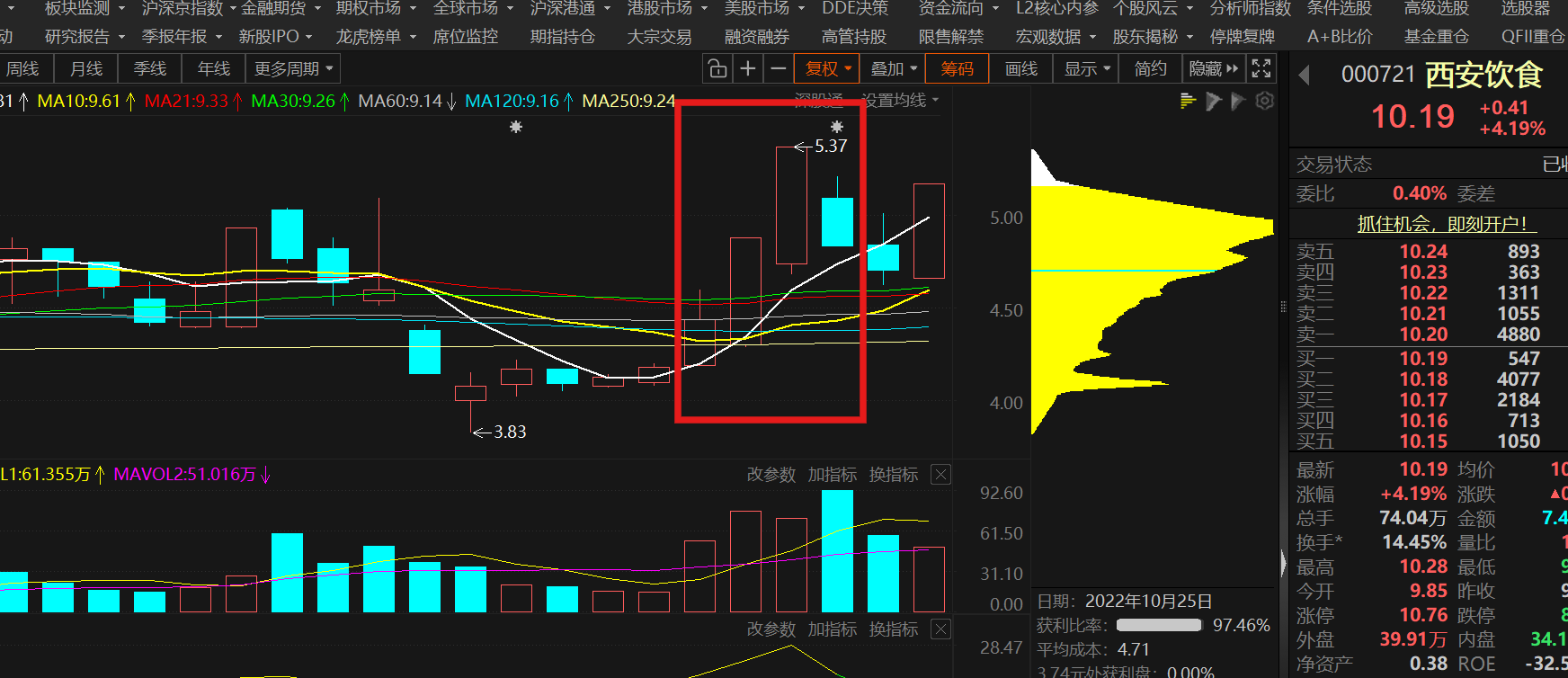
Task: Open 期指持仓 menu item
Action: coord(563,37)
